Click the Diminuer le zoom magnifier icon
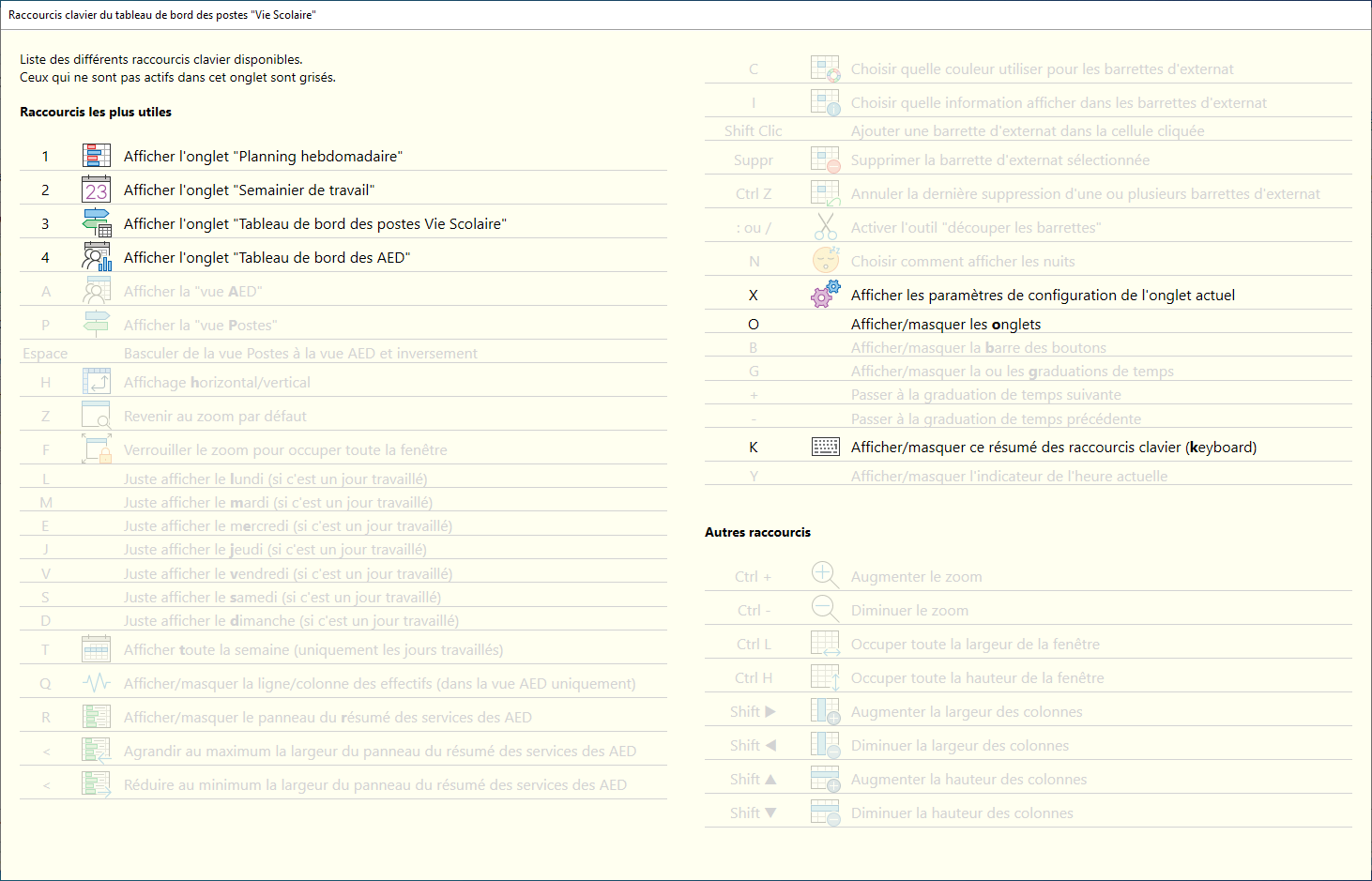The image size is (1372, 881). (825, 610)
